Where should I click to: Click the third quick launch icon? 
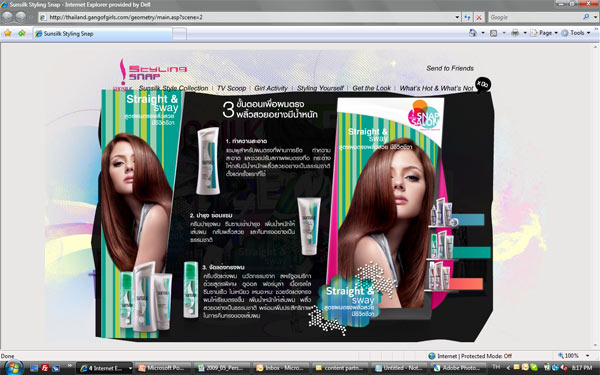[x=56, y=368]
